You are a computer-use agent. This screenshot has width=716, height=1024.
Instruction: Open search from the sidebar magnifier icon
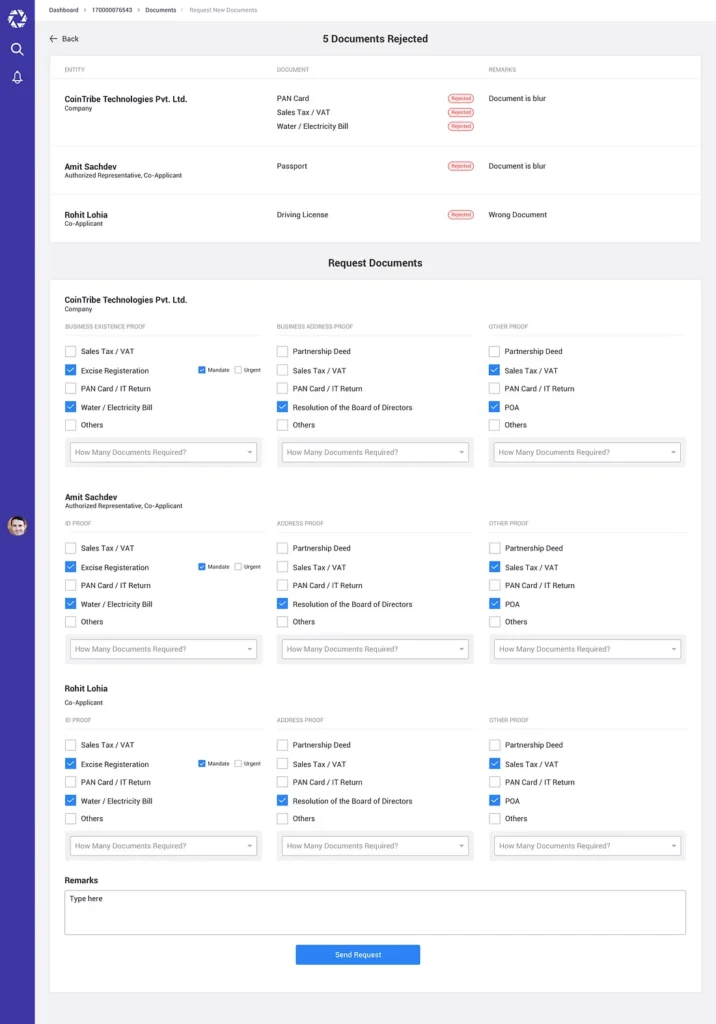(x=17, y=49)
